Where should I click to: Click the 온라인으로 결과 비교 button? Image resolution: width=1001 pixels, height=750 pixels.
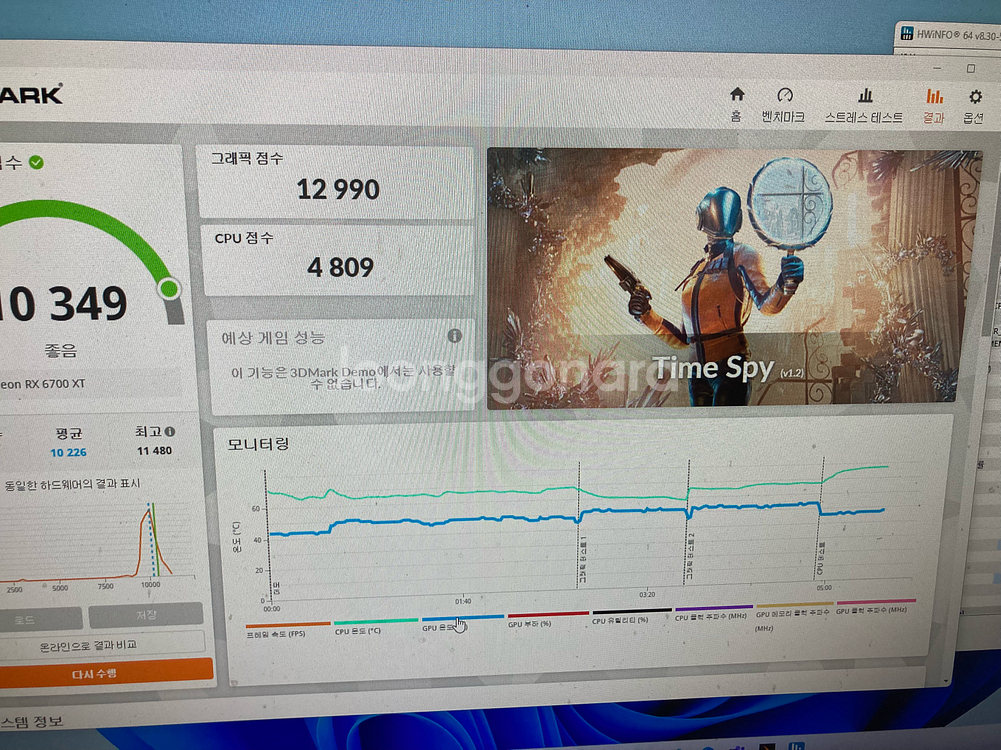coord(102,645)
